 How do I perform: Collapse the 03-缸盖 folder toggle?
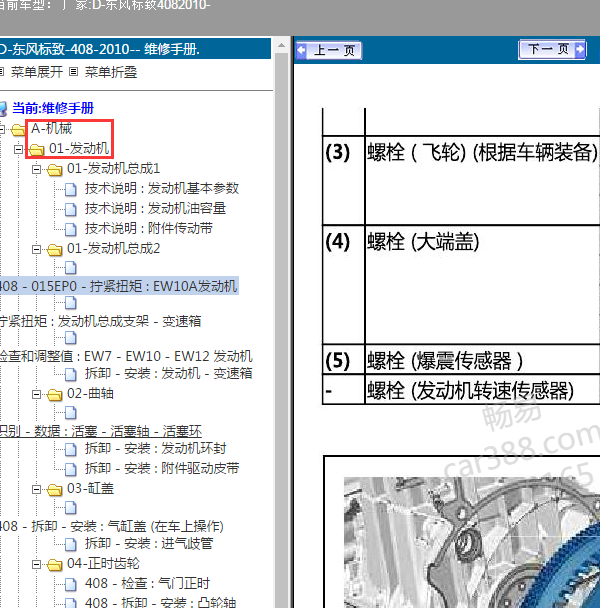(x=36, y=489)
